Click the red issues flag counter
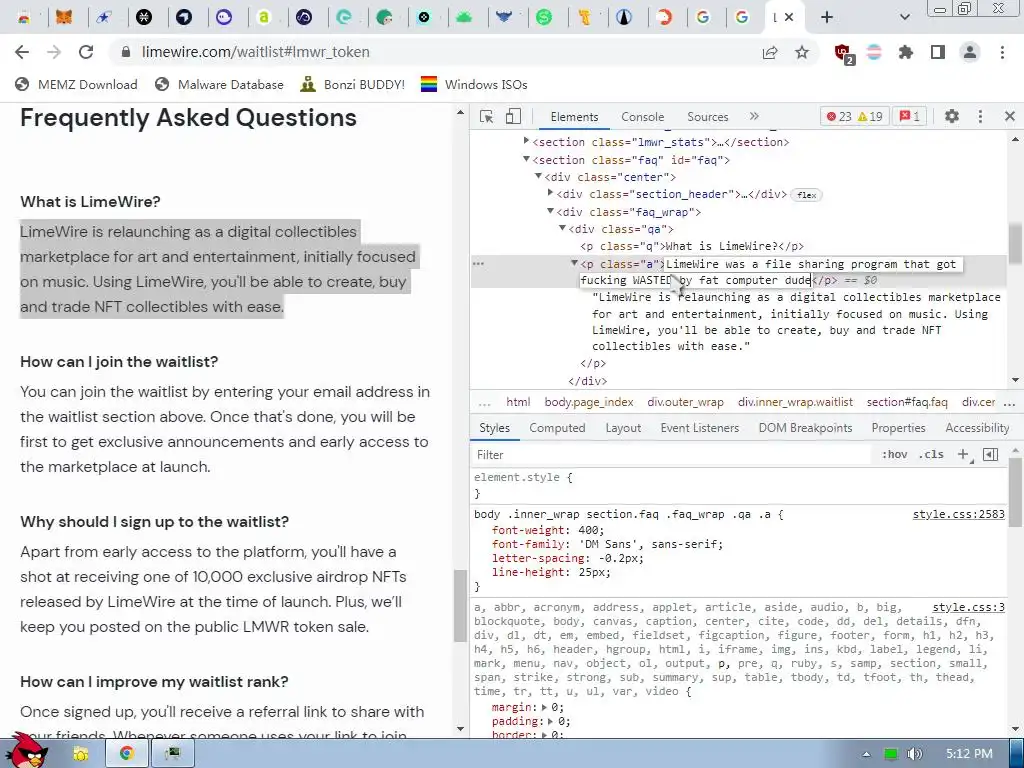The image size is (1024, 768). (x=909, y=117)
